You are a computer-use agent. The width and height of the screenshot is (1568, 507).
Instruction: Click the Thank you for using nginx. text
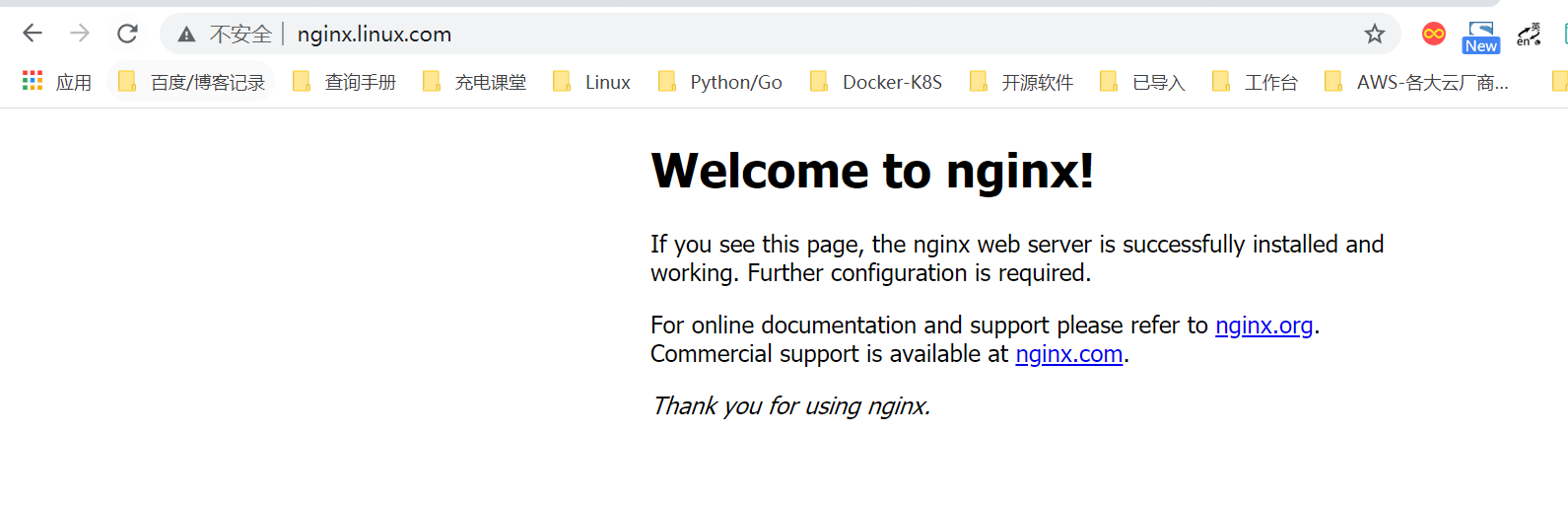click(791, 406)
